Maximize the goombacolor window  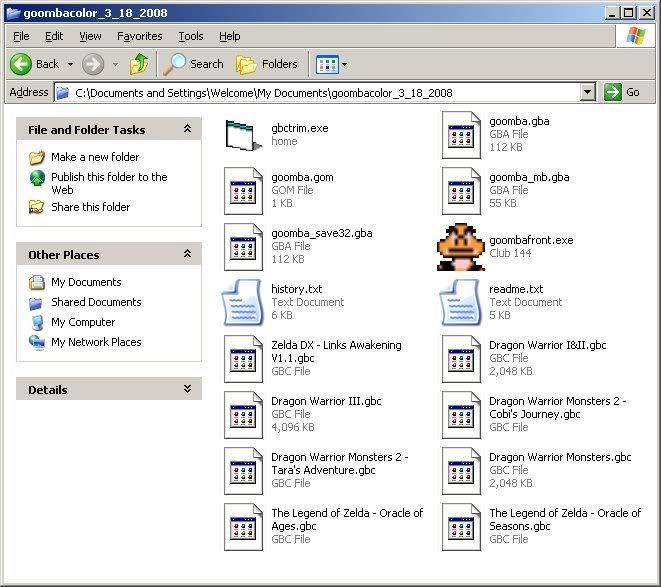[628, 13]
